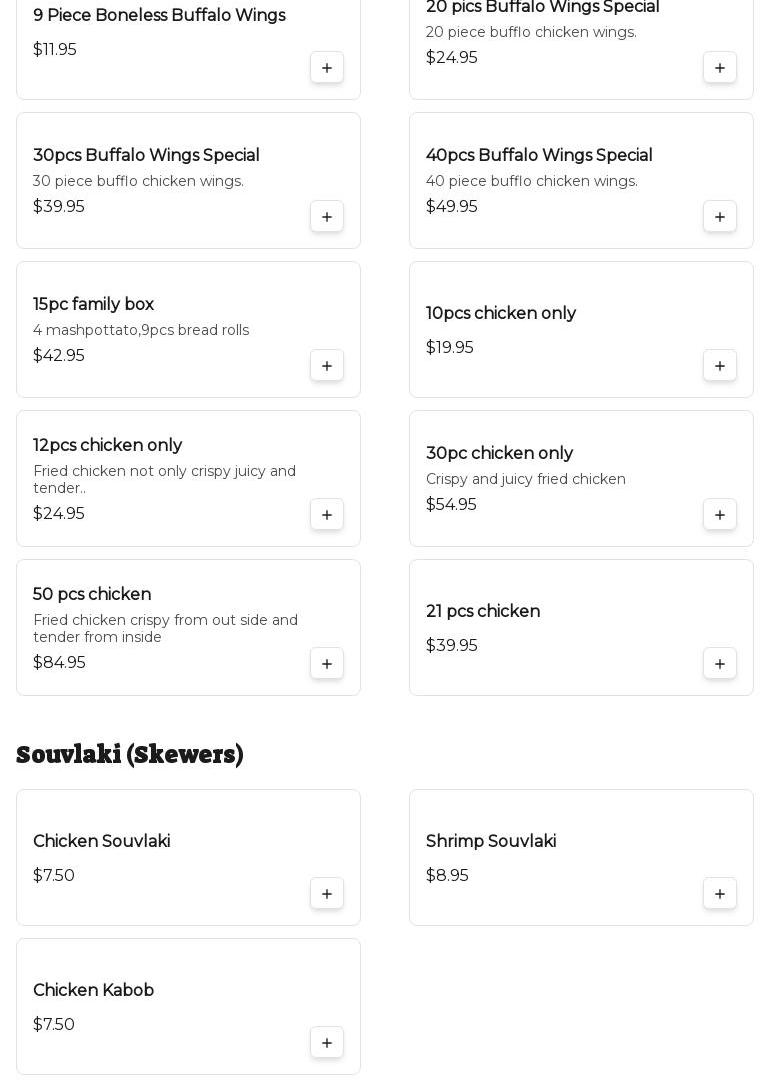Viewport: 770px width, 1083px height.
Task: Add 40pcs Buffalo Wings Special to cart
Action: [x=720, y=217]
